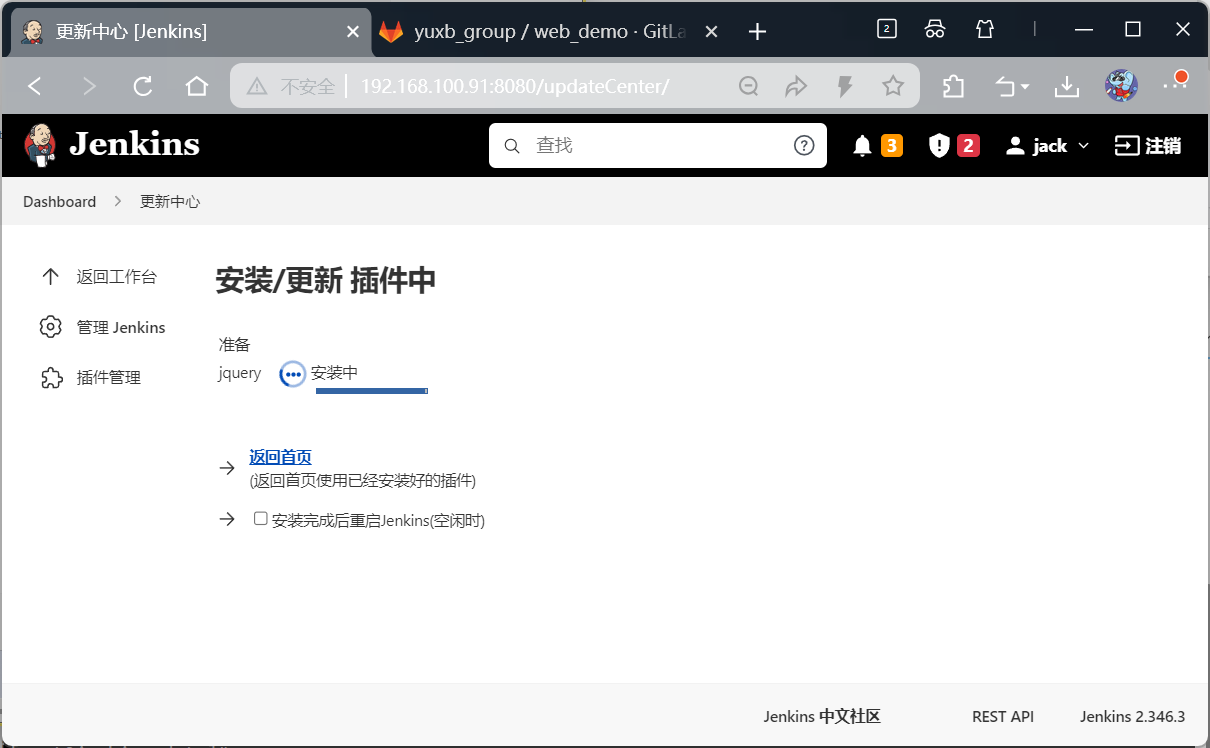Click the 不安全 security warning indicator

291,87
